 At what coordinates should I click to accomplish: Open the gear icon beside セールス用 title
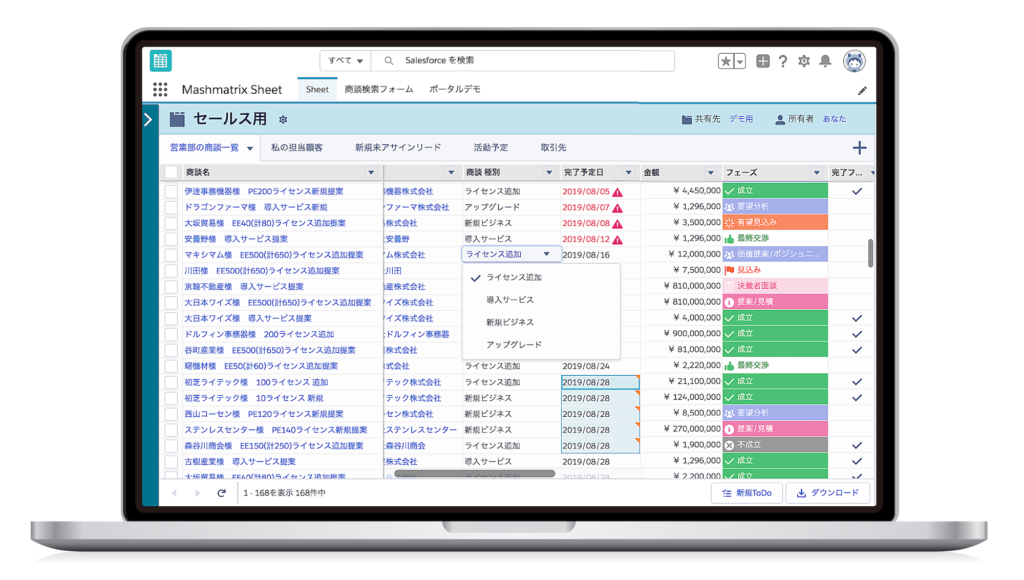pos(283,119)
